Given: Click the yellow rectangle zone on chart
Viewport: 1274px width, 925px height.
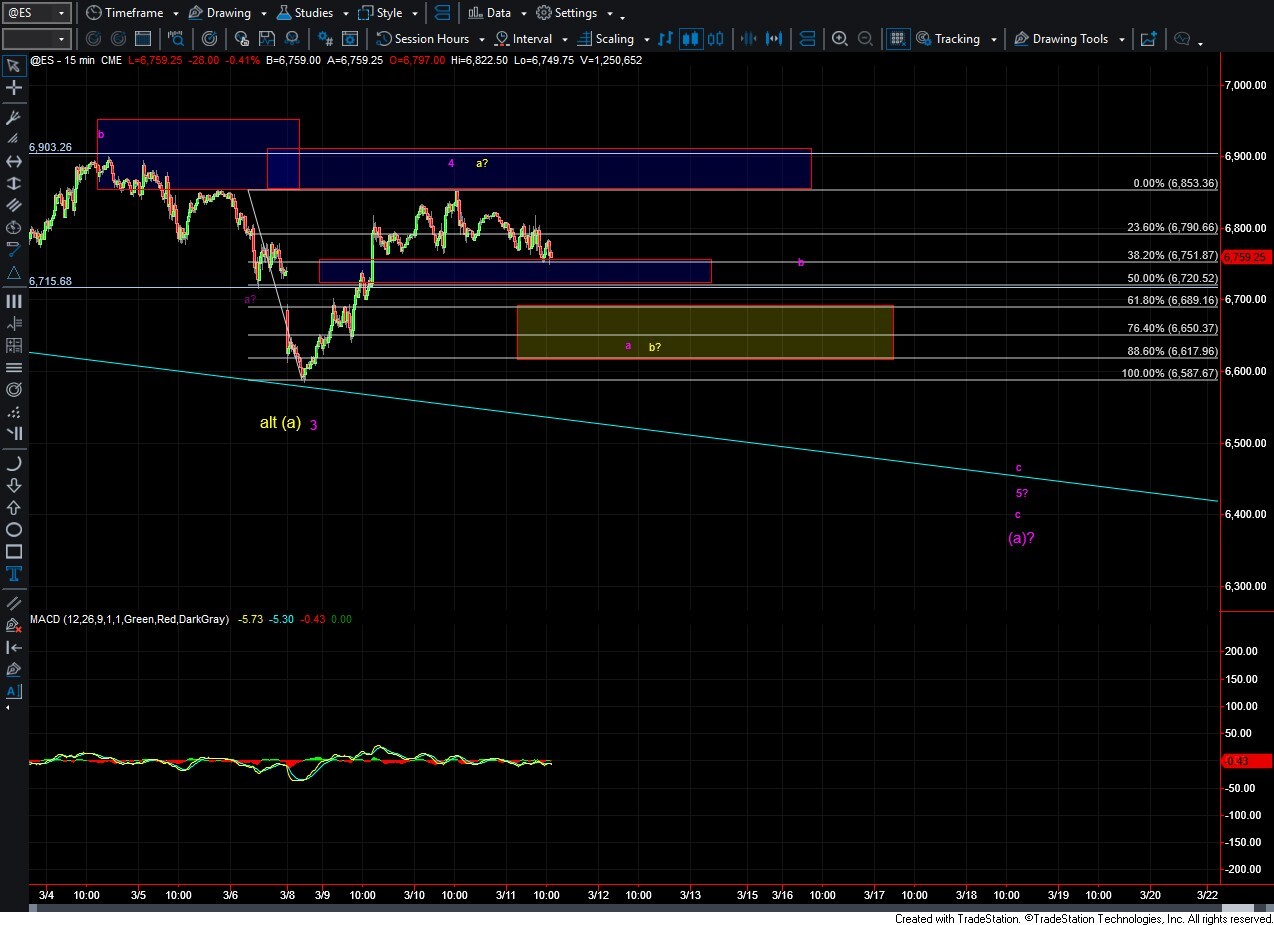Looking at the screenshot, I should tap(704, 332).
